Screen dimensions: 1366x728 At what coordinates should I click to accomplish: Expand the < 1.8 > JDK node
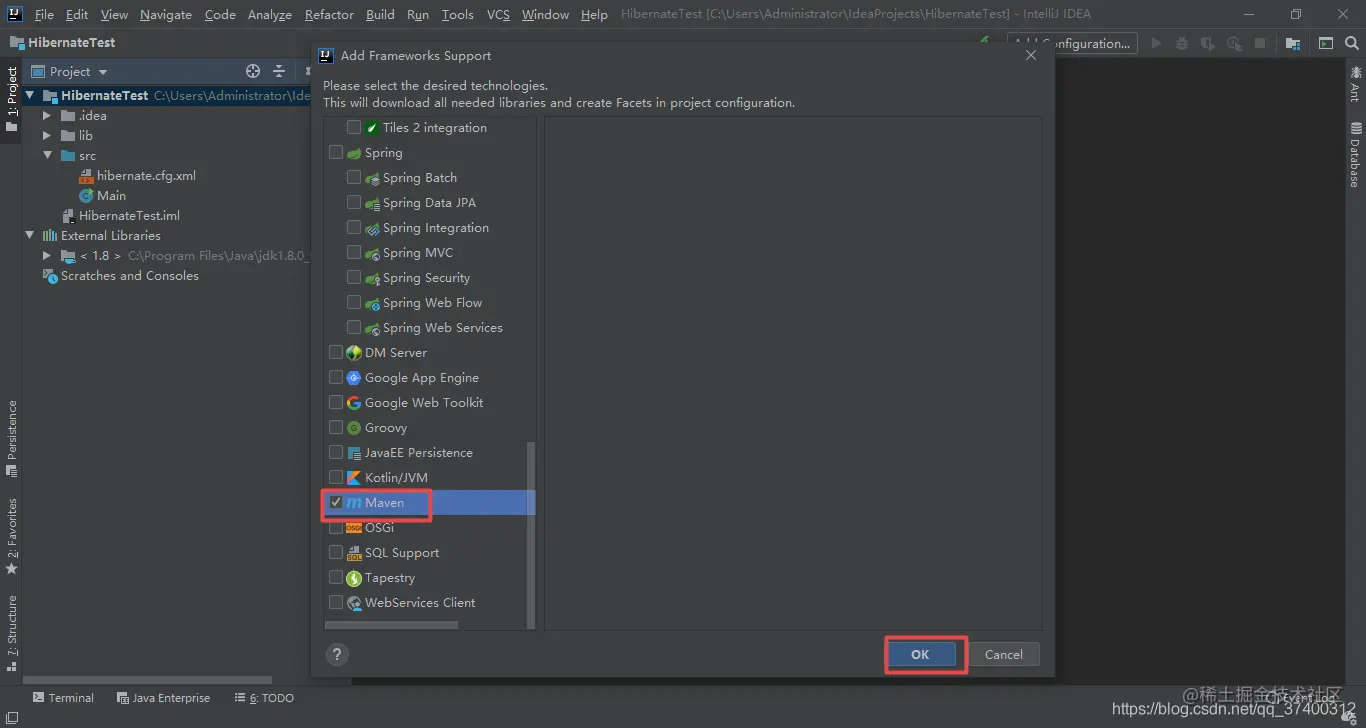click(x=47, y=256)
